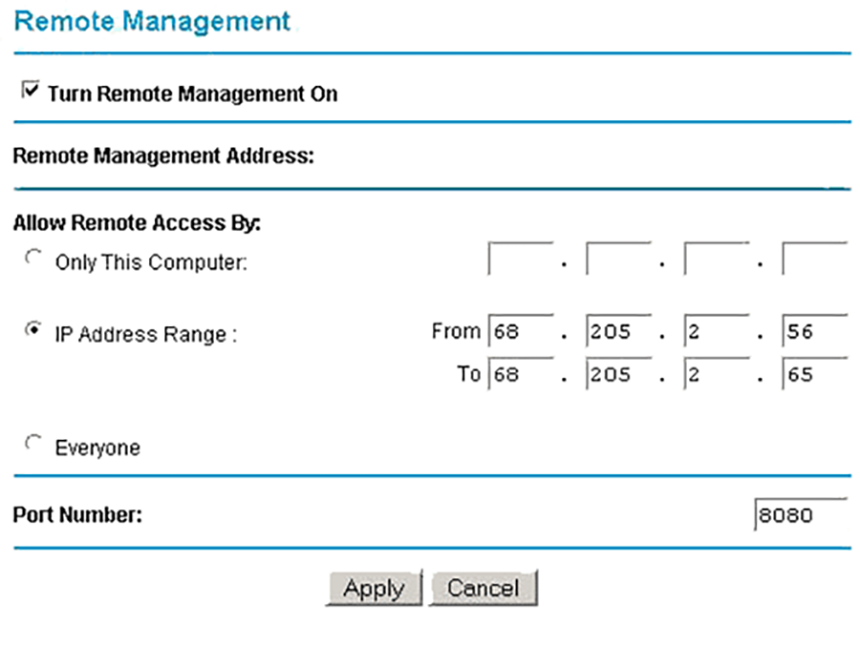Click third octet field of Only This Computer

click(716, 259)
